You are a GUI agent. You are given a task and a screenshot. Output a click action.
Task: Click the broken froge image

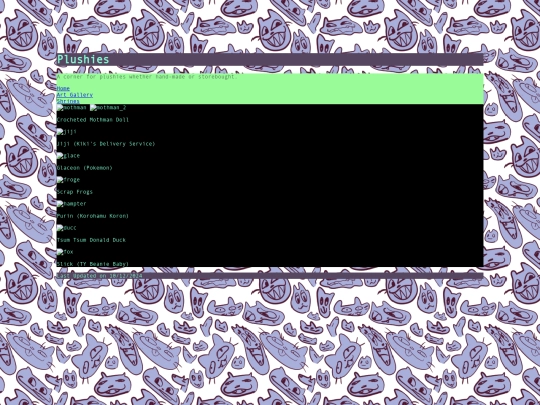pyautogui.click(x=68, y=180)
